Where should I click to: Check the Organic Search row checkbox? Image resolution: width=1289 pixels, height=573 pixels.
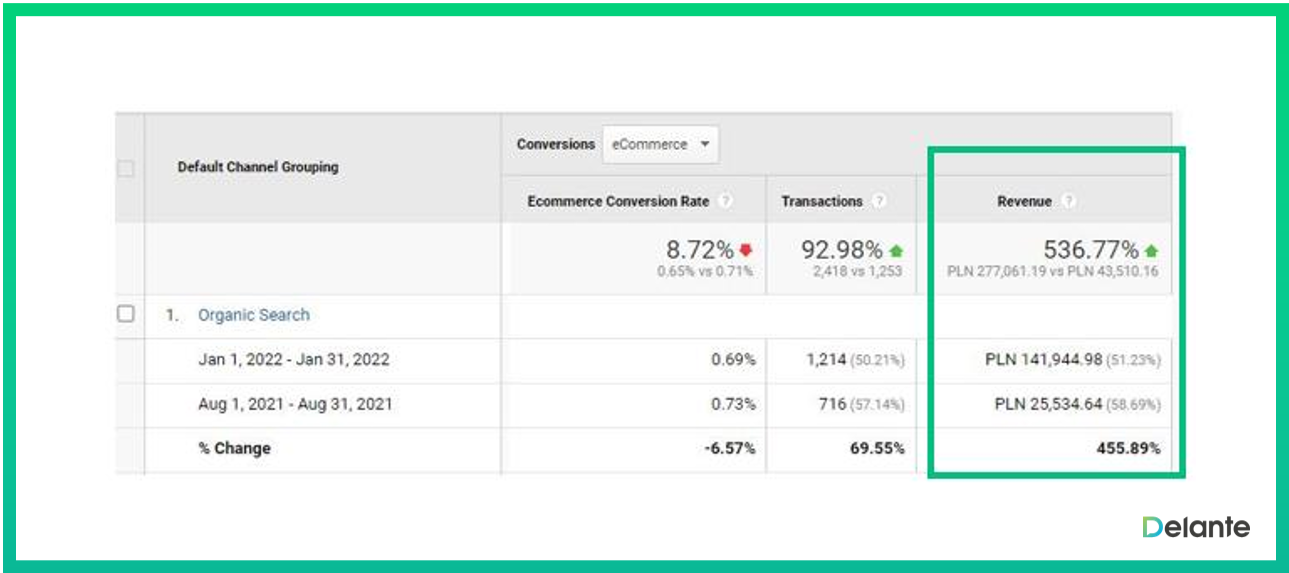[126, 314]
